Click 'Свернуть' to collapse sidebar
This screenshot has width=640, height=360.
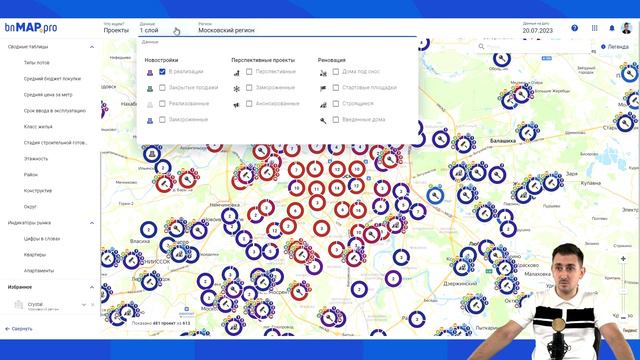[19, 329]
